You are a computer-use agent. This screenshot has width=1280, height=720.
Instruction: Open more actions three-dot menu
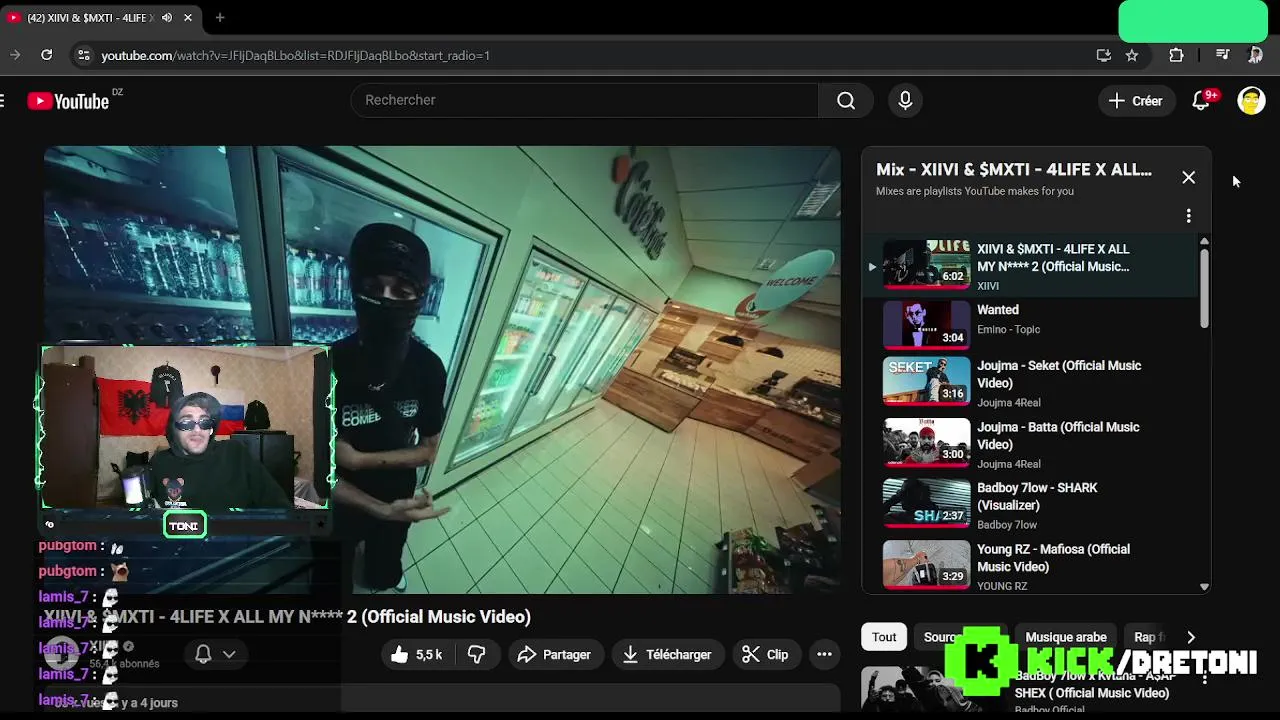pos(824,654)
